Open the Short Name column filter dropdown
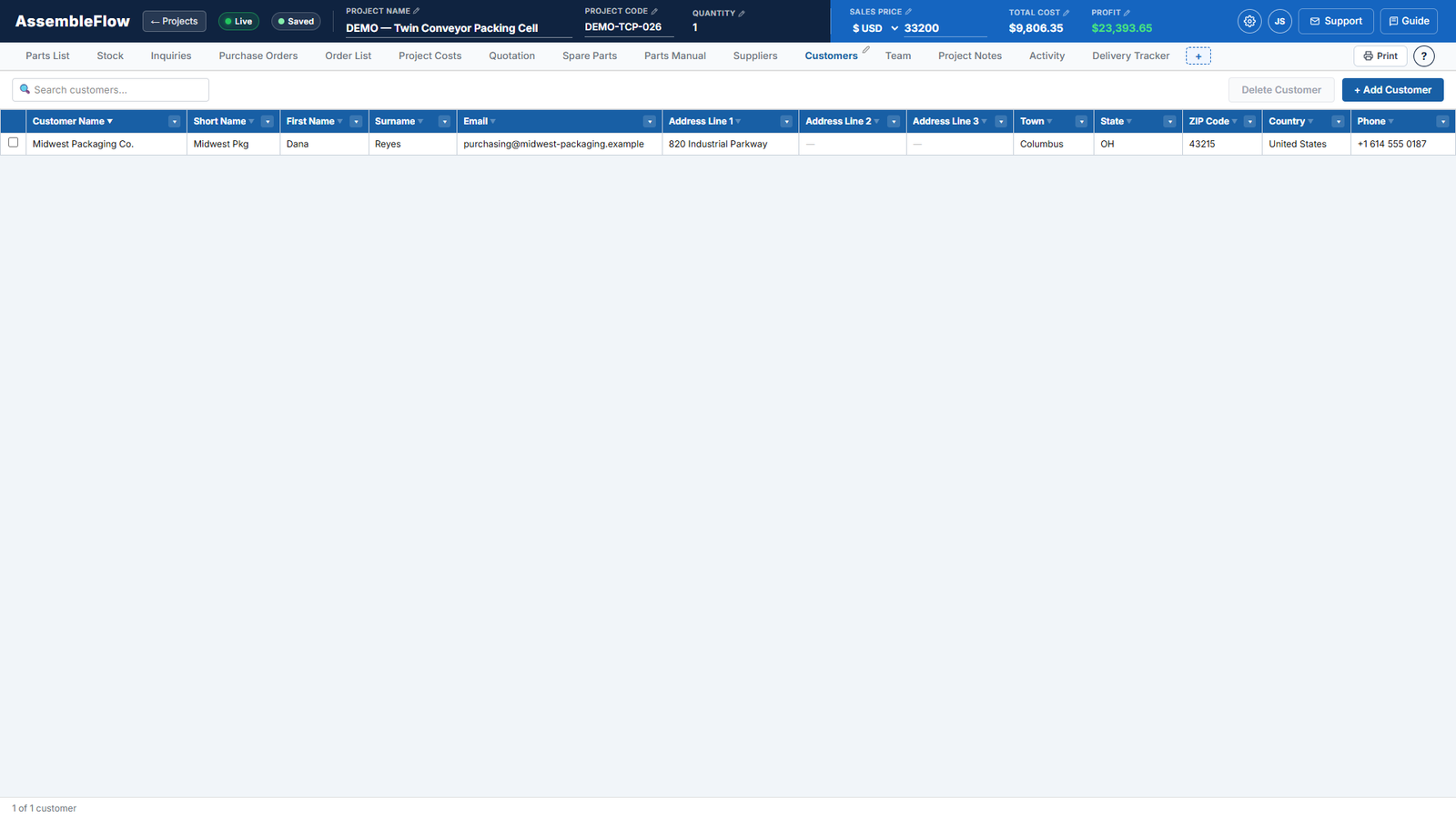1456x819 pixels. click(268, 122)
